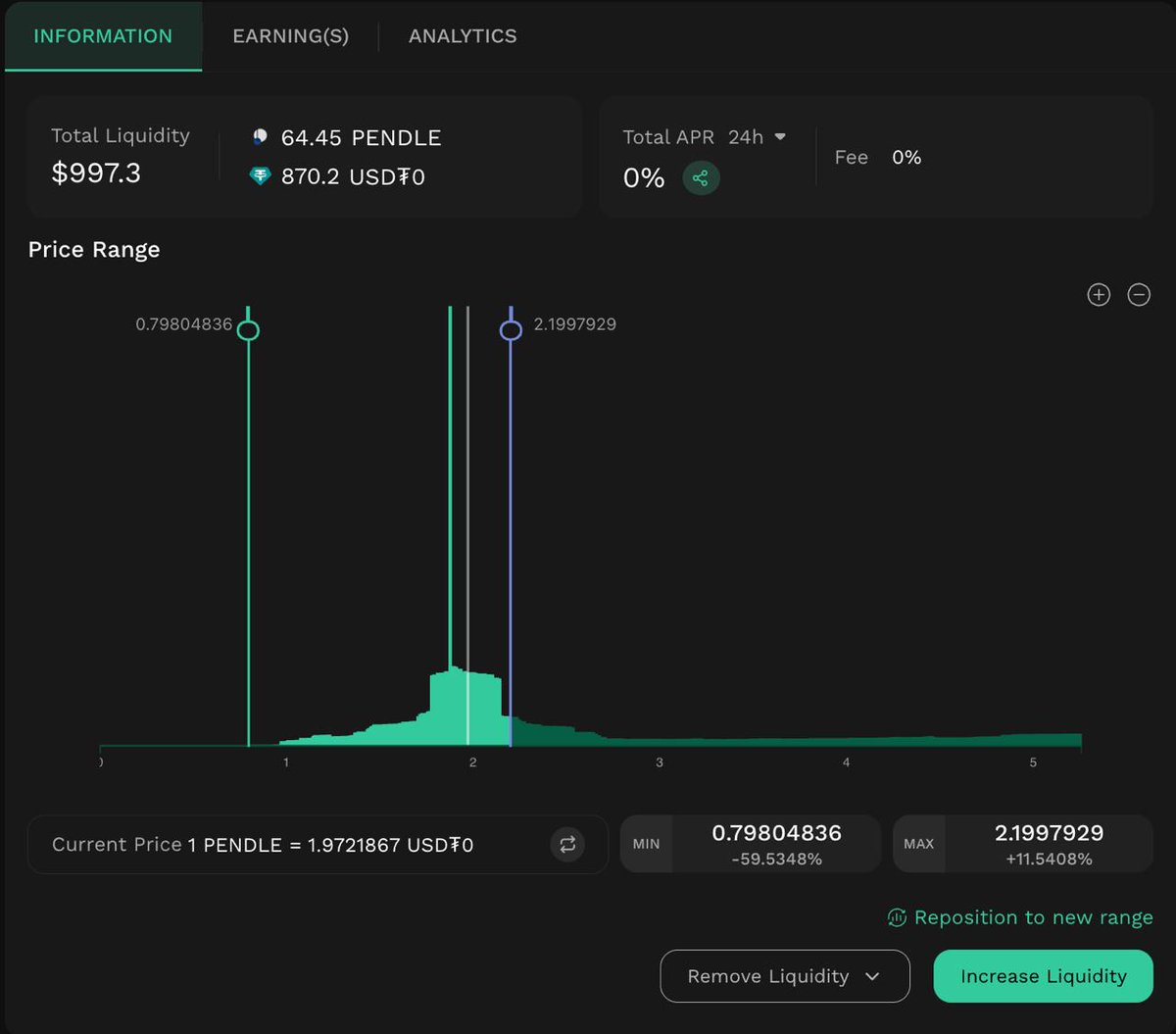Expand the 24h APR period dropdown
This screenshot has width=1176, height=1034.
click(x=758, y=137)
